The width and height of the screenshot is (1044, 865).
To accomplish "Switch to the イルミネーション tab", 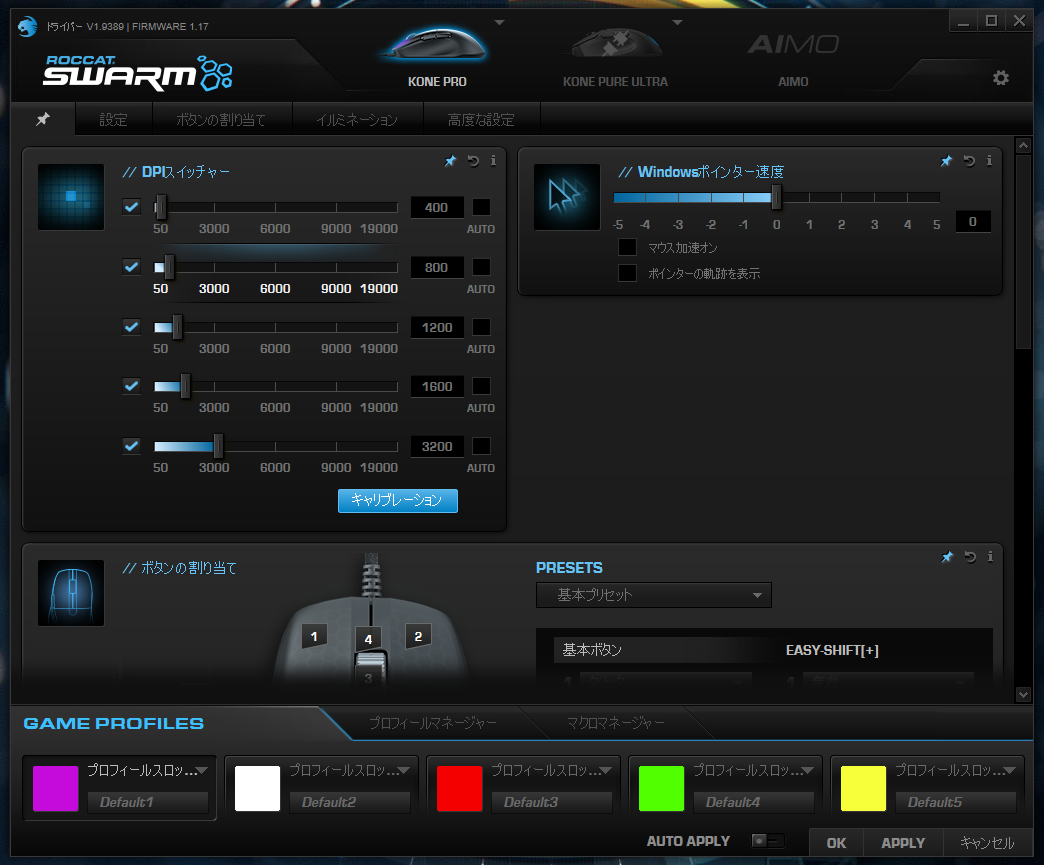I will tap(357, 120).
